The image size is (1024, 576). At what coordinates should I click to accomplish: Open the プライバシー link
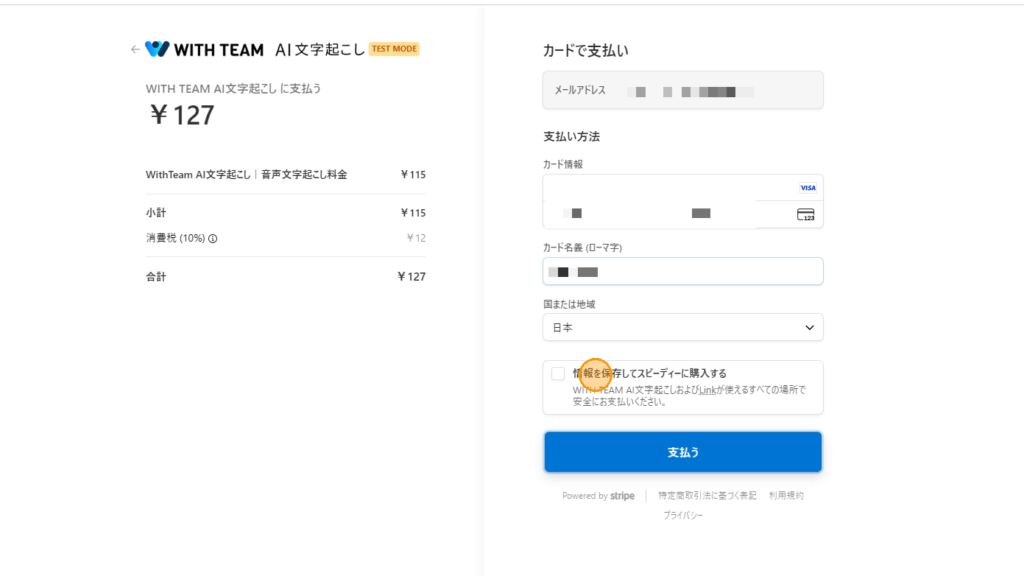click(683, 515)
